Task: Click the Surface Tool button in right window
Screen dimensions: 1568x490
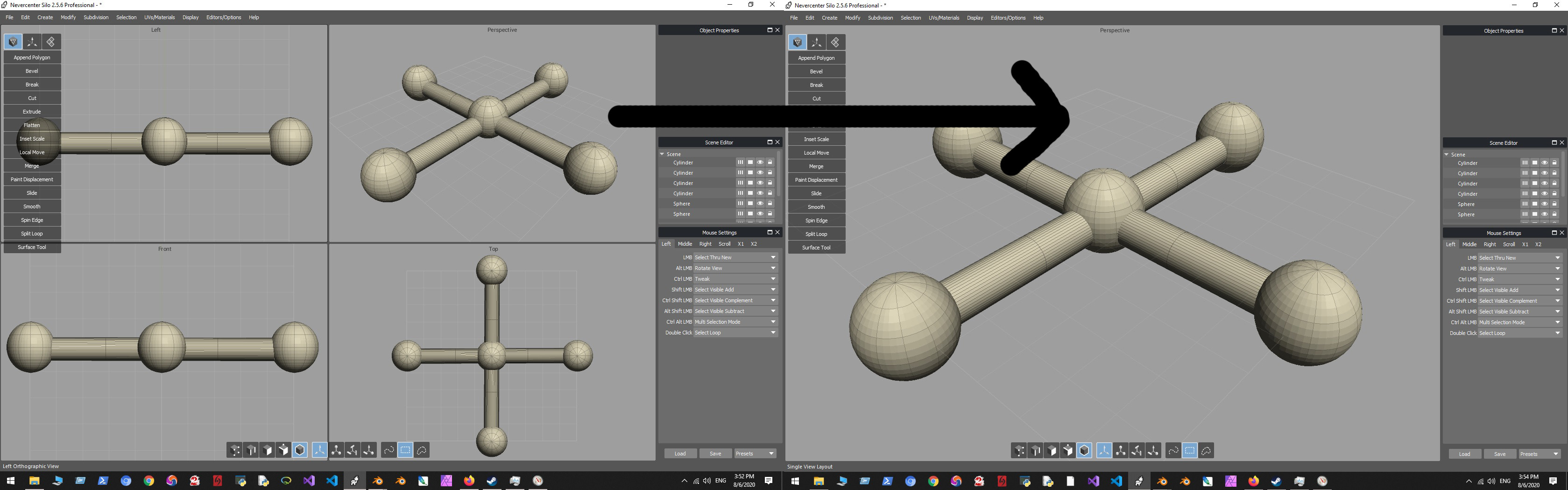Action: (816, 247)
